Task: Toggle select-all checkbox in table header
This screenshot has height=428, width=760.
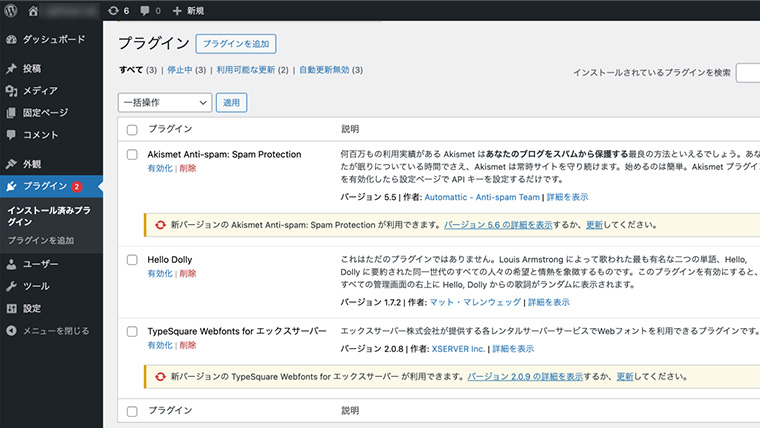Action: pos(132,130)
